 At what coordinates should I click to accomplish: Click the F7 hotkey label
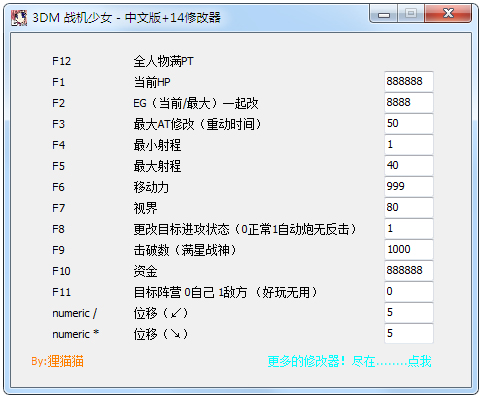click(59, 208)
